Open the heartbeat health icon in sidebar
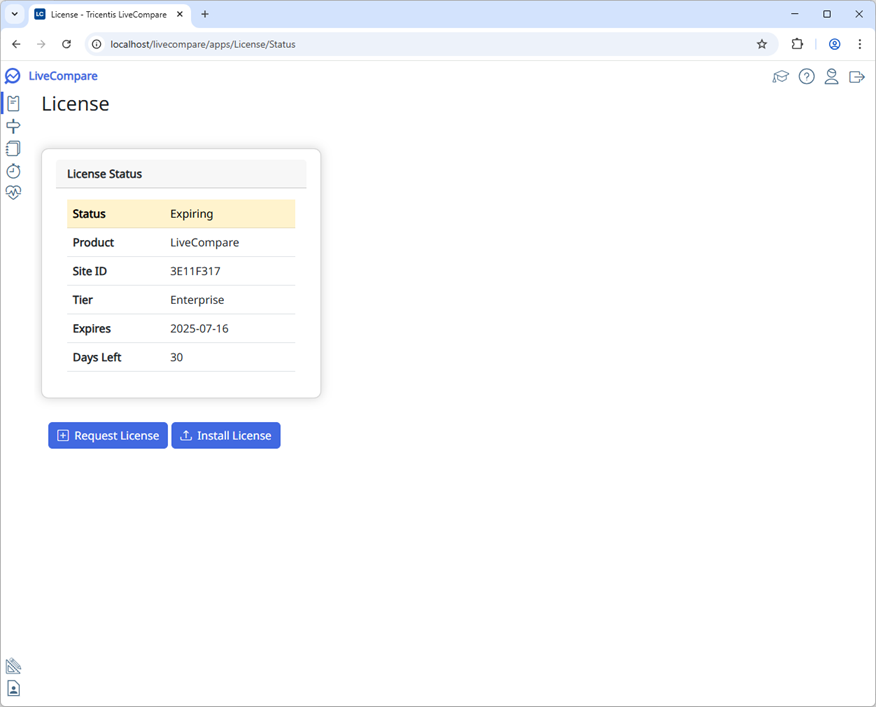This screenshot has height=707, width=876. pyautogui.click(x=13, y=193)
